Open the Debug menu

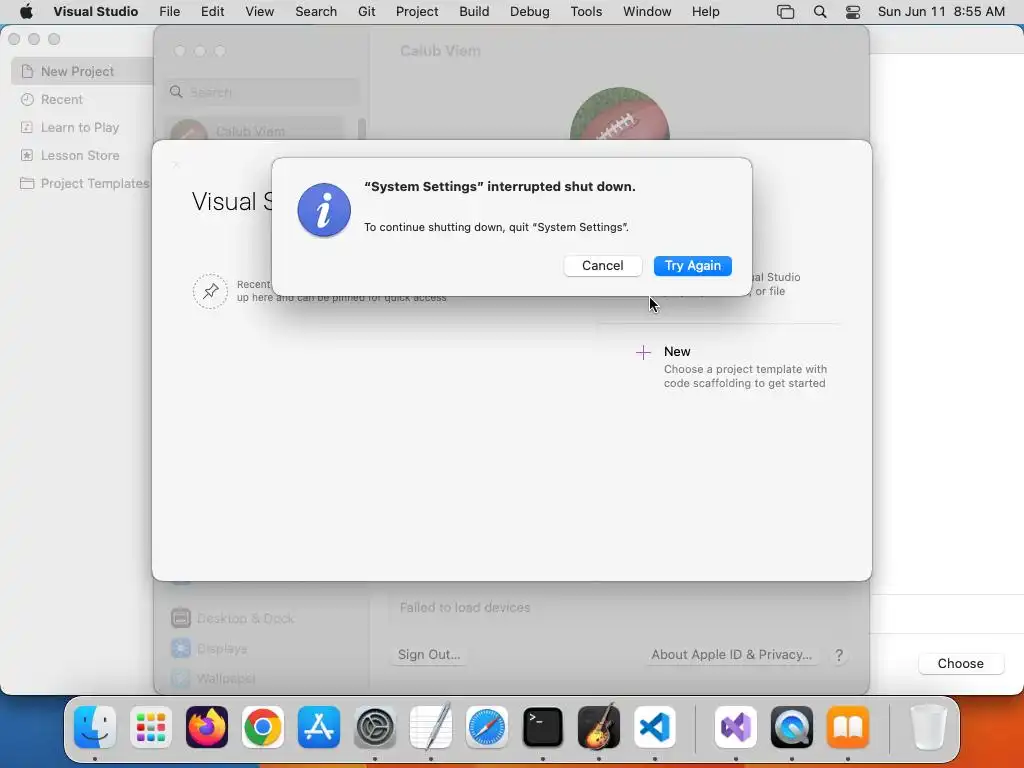[530, 12]
